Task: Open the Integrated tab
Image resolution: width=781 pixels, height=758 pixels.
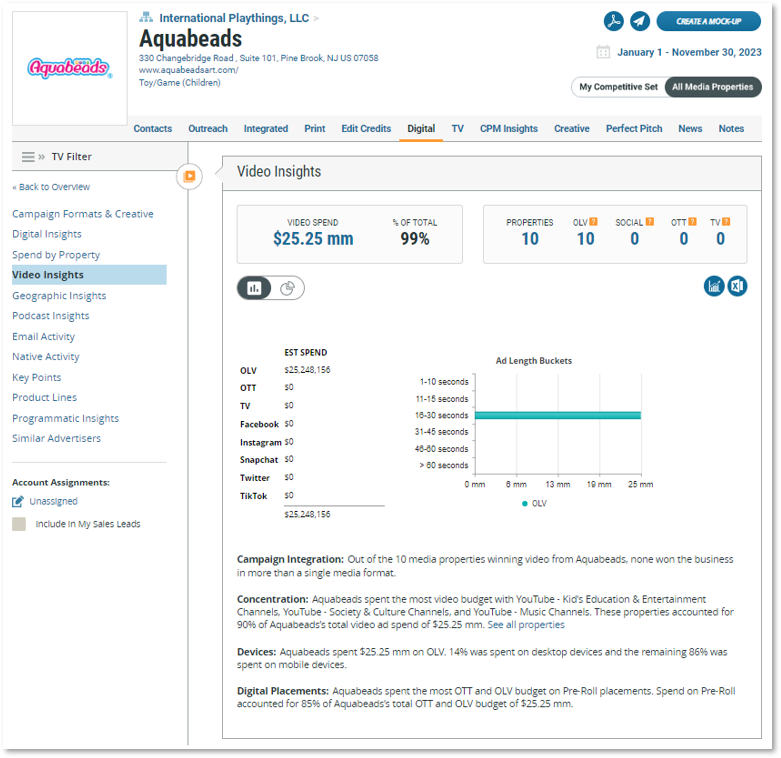Action: (x=265, y=128)
